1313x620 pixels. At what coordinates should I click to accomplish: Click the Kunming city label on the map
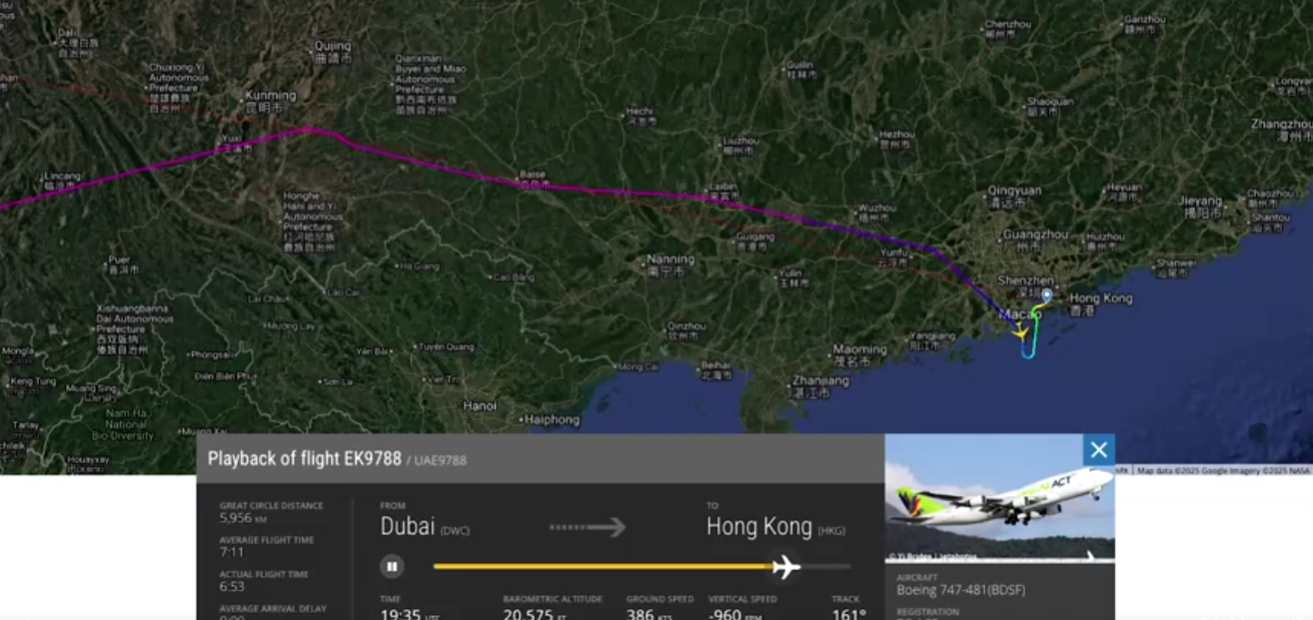pos(270,96)
